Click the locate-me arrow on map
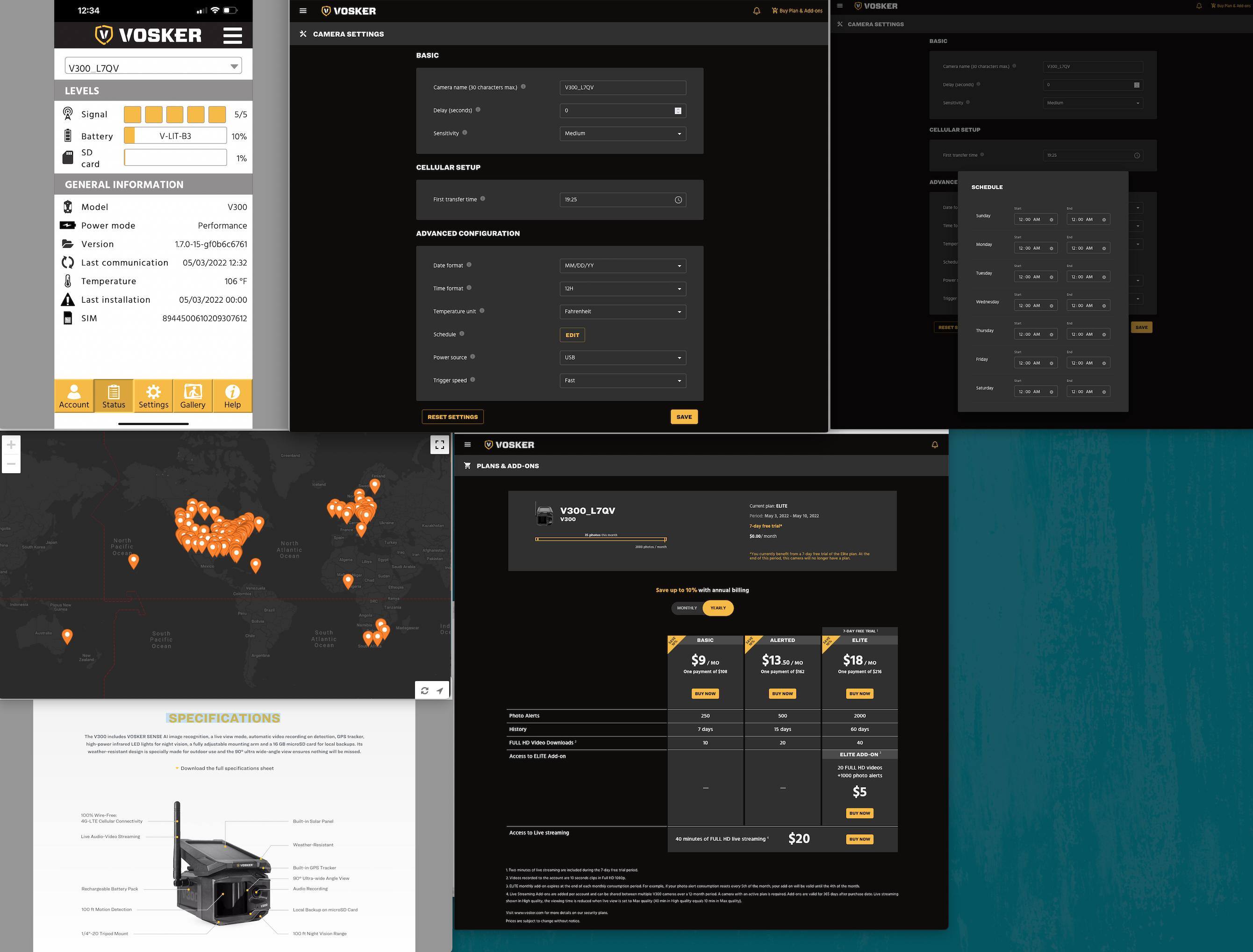The height and width of the screenshot is (952, 1253). pyautogui.click(x=440, y=690)
